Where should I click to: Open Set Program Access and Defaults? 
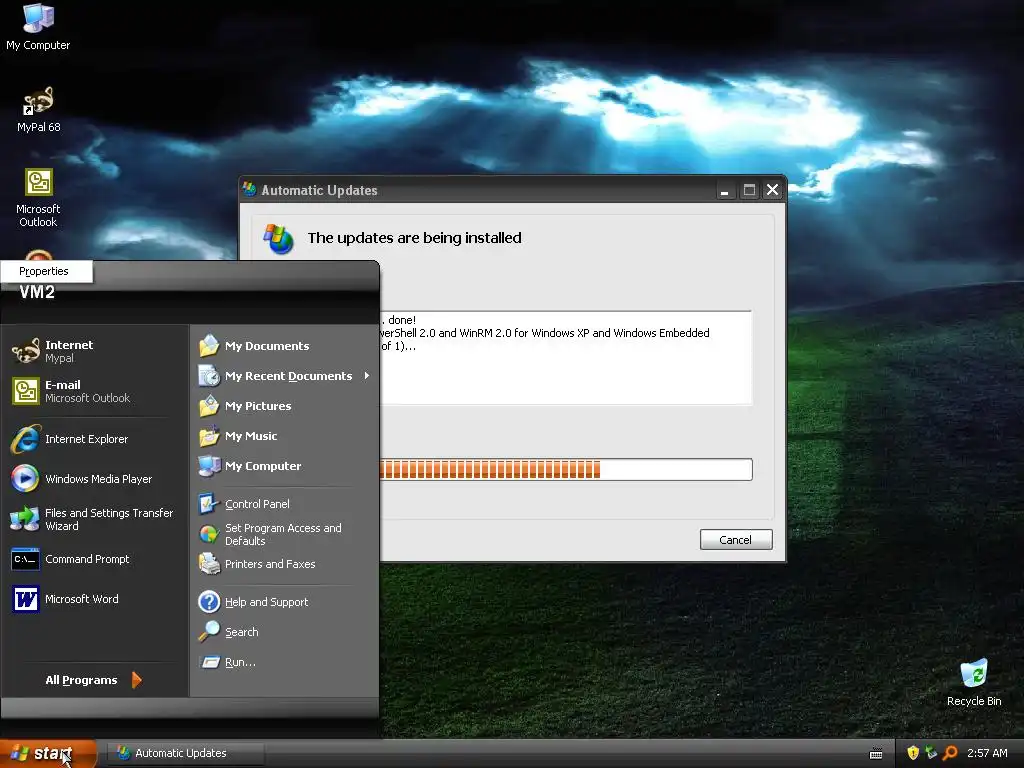coord(283,534)
